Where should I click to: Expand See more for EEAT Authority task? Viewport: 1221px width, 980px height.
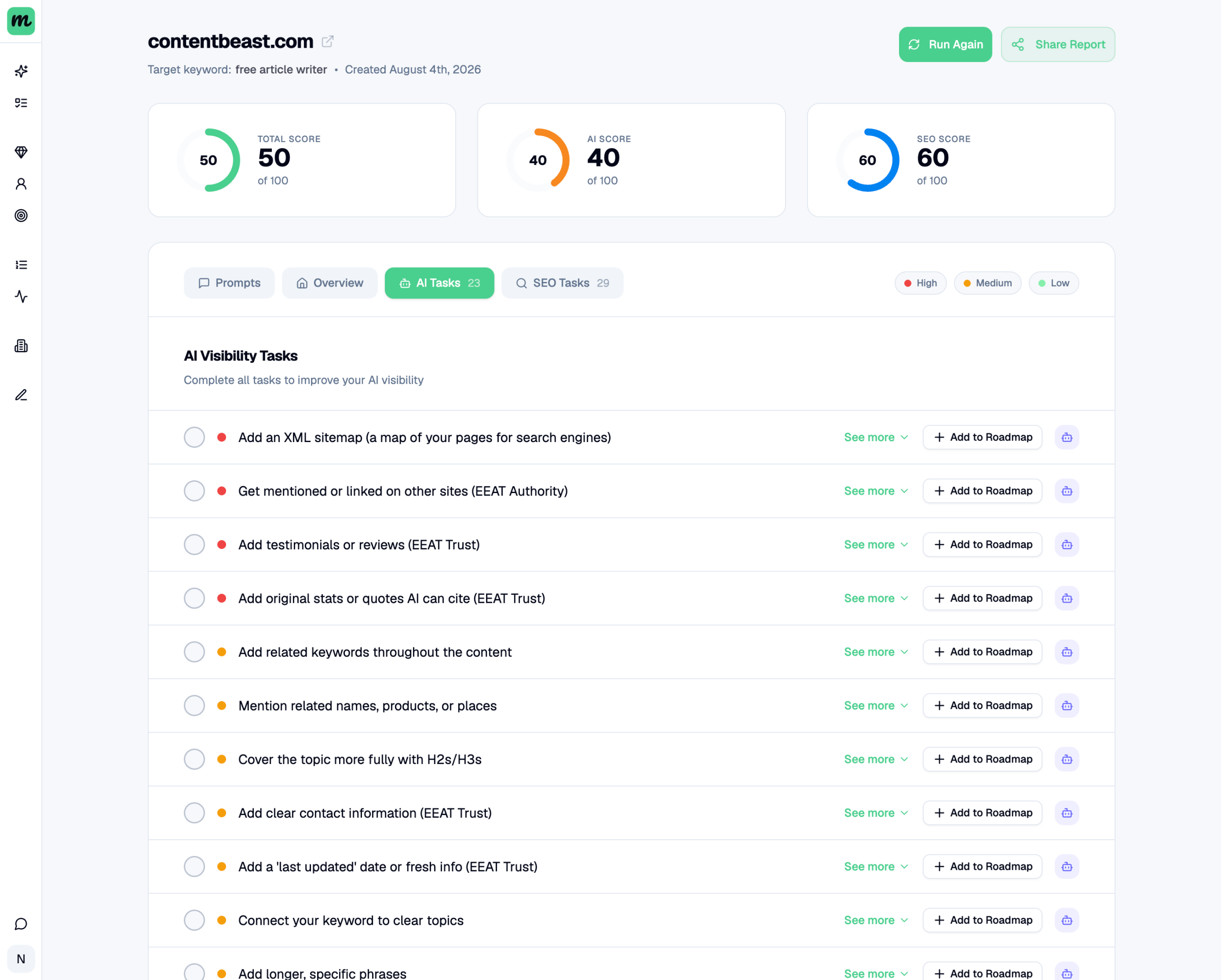(x=876, y=491)
